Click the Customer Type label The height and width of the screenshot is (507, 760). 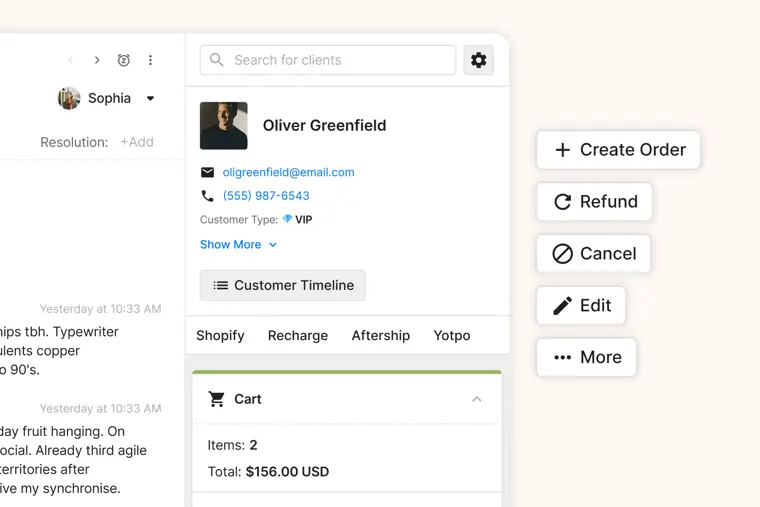pos(239,220)
